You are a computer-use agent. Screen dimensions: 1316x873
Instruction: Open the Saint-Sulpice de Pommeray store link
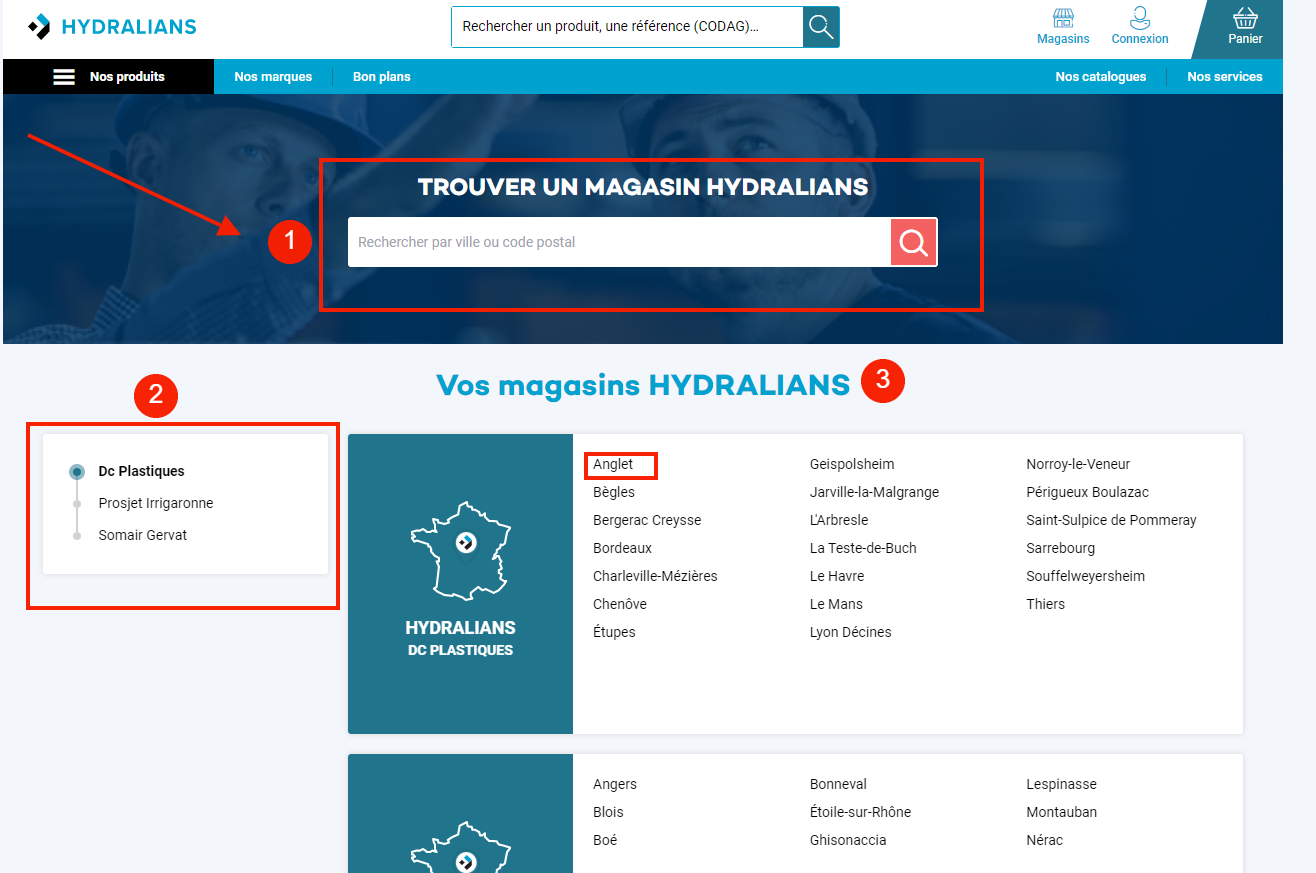point(1111,520)
